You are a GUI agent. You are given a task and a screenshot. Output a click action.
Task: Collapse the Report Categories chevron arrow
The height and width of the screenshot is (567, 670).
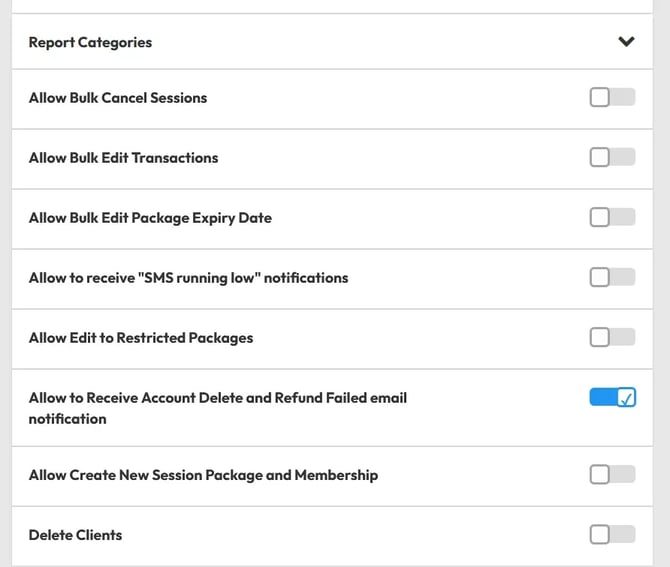pyautogui.click(x=626, y=42)
